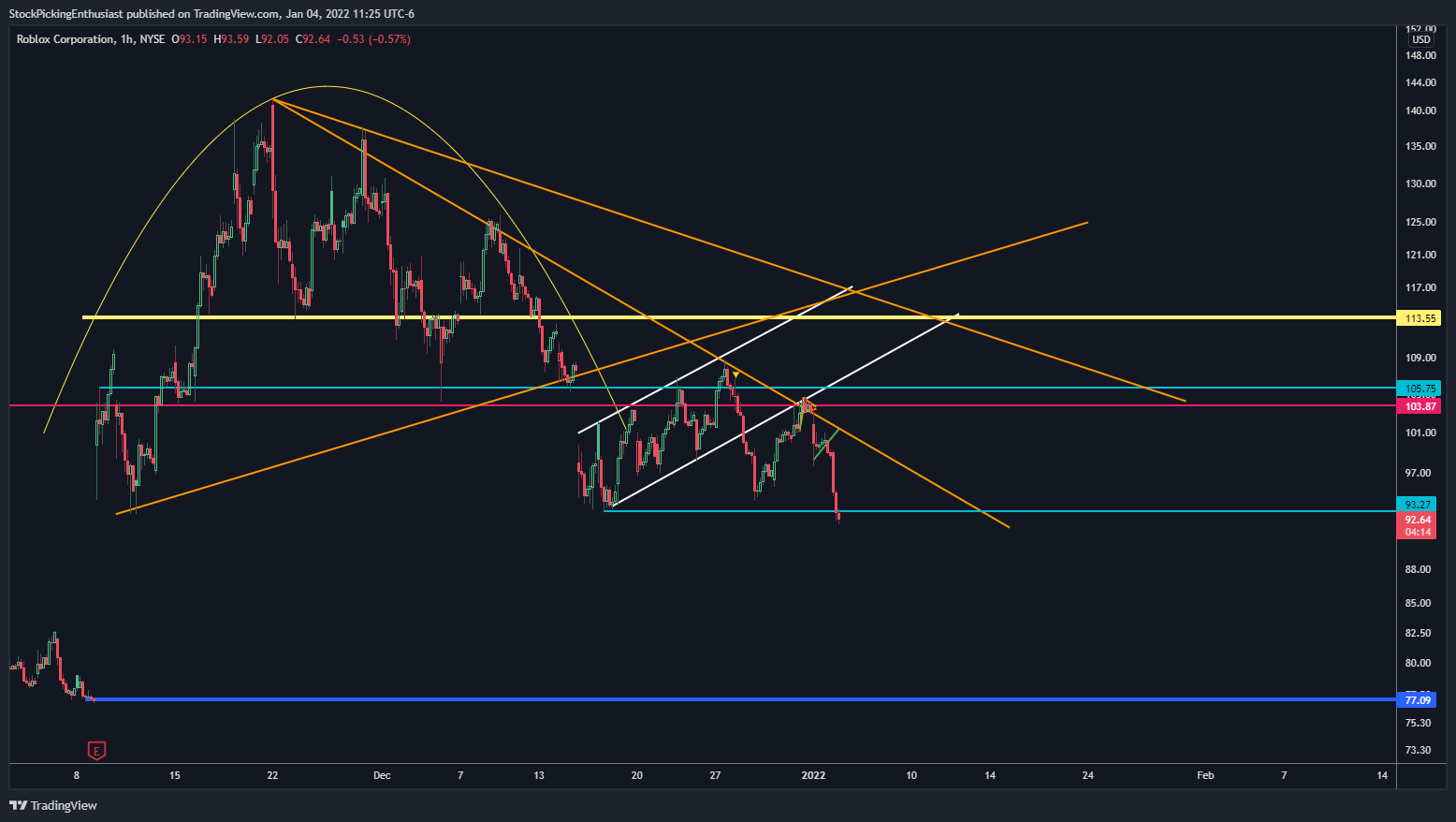Select the cyan 93.27 price label
Image resolution: width=1456 pixels, height=822 pixels.
(x=1417, y=505)
